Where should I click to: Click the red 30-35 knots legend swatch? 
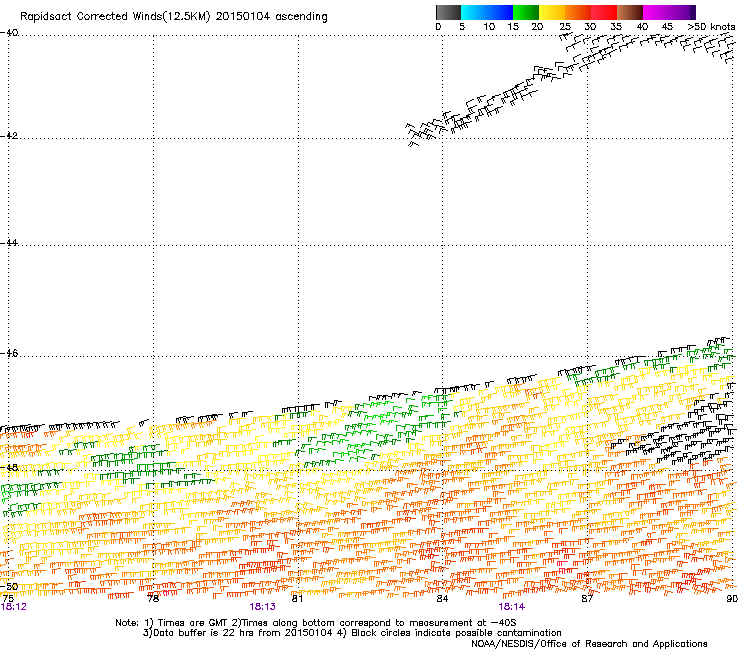click(604, 12)
